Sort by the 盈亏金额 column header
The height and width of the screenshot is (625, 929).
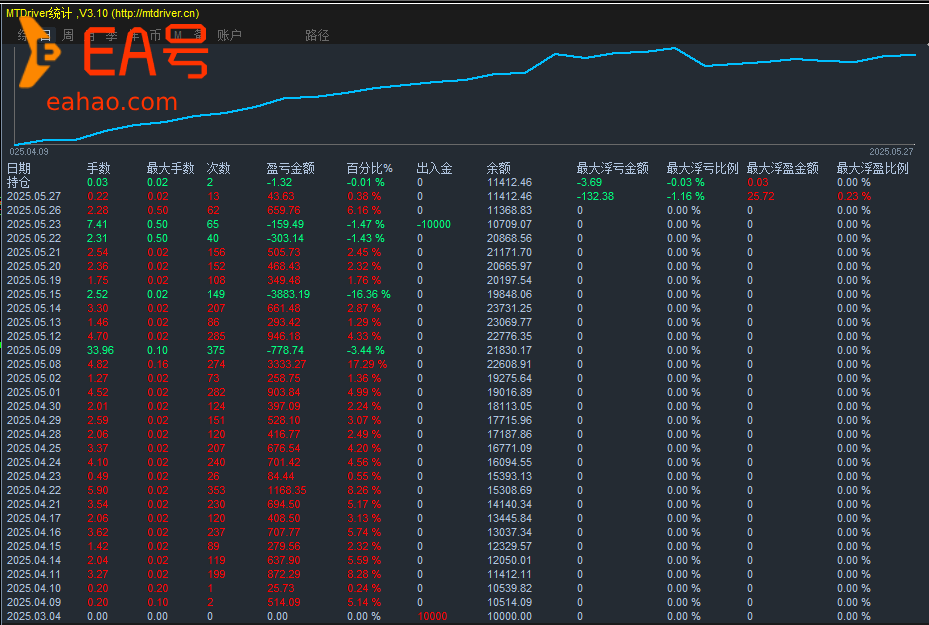point(291,168)
